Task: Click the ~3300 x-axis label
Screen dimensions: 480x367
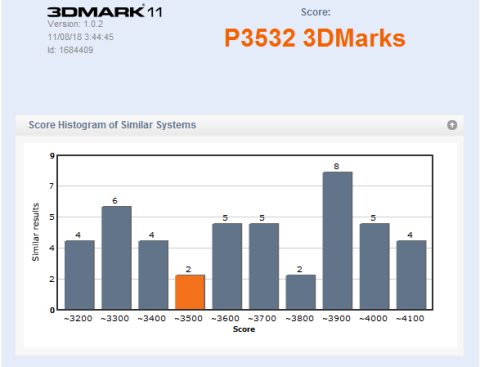Action: coord(115,319)
